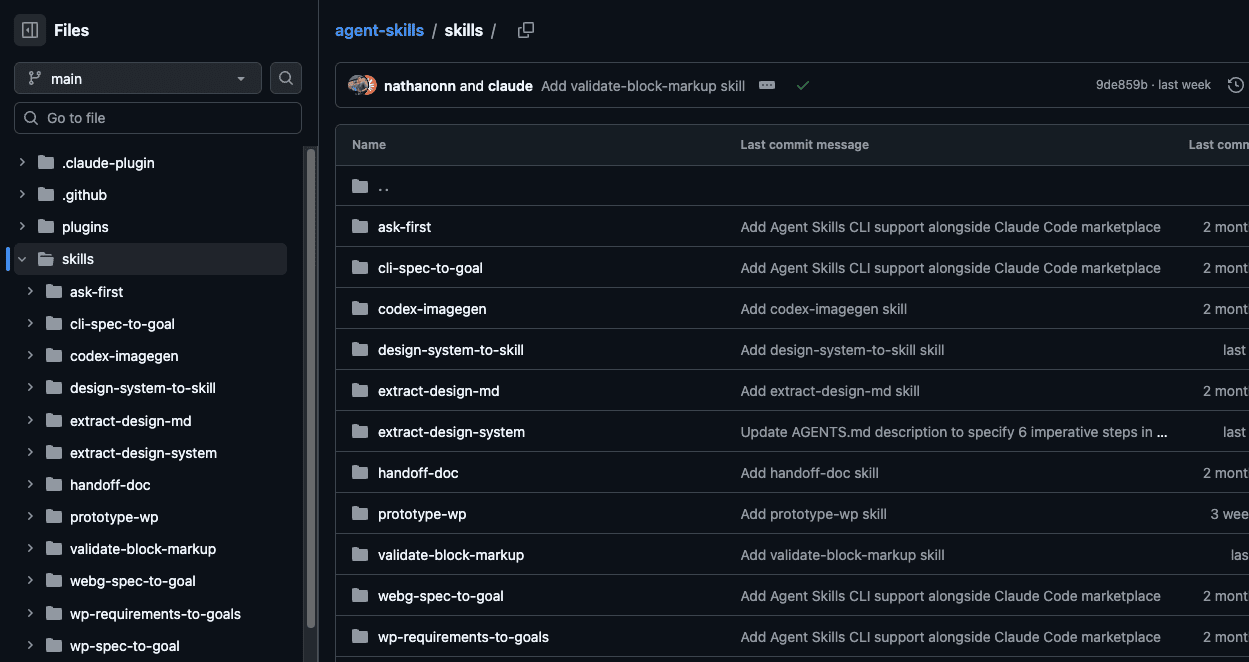Open 'Add prototype-wp skill' commit message

pyautogui.click(x=814, y=514)
